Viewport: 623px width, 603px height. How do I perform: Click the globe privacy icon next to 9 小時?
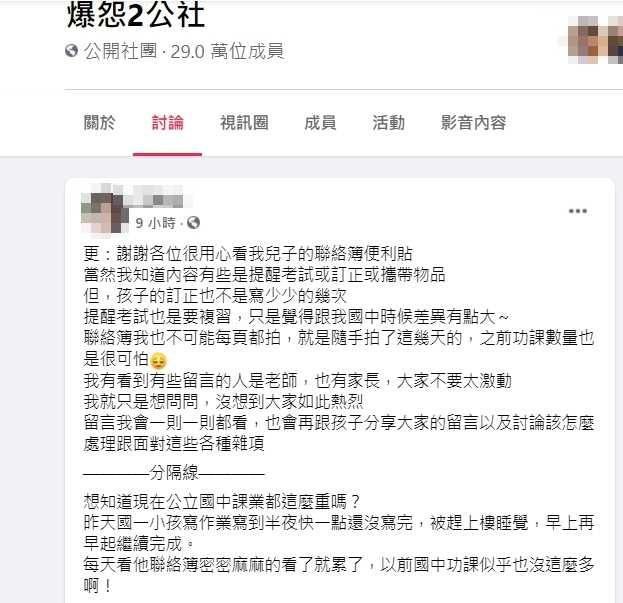(193, 223)
